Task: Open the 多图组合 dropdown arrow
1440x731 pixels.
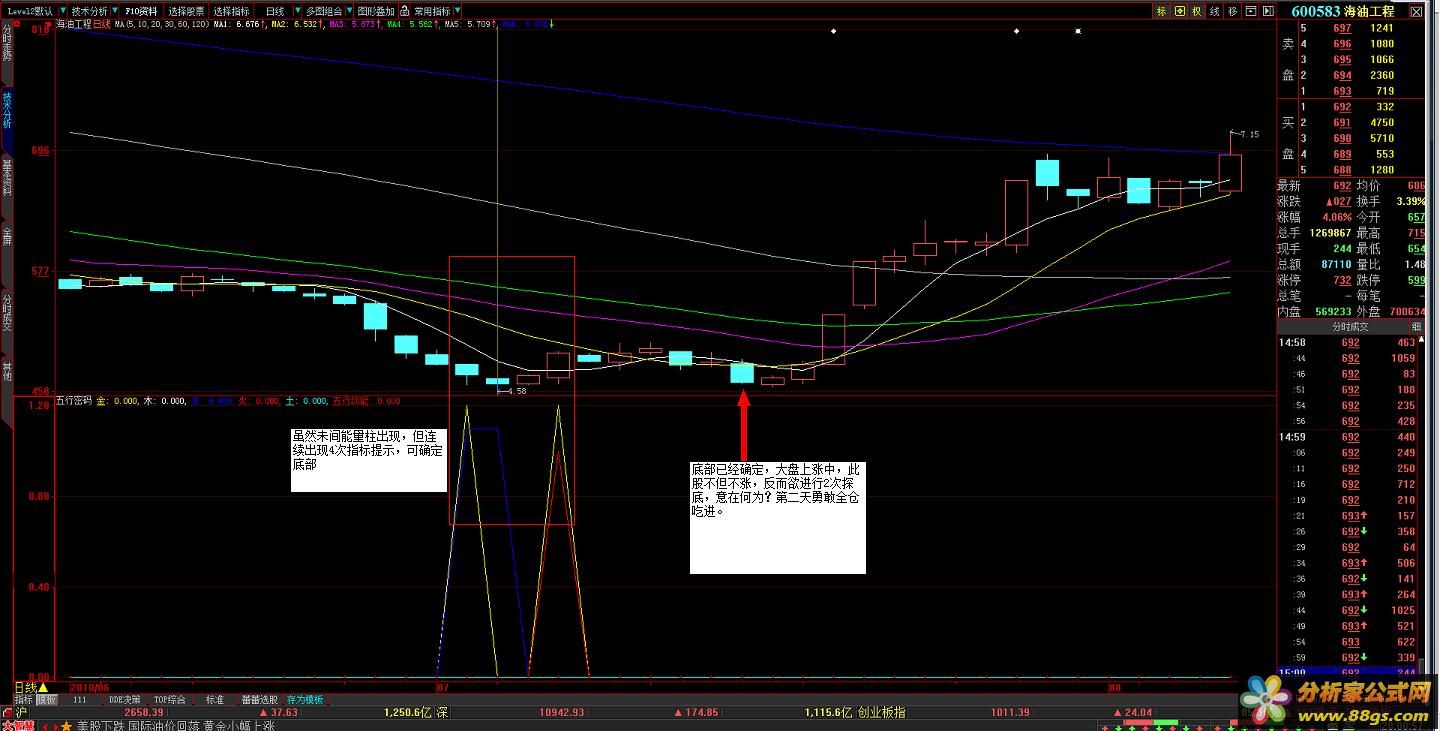Action: tap(348, 11)
